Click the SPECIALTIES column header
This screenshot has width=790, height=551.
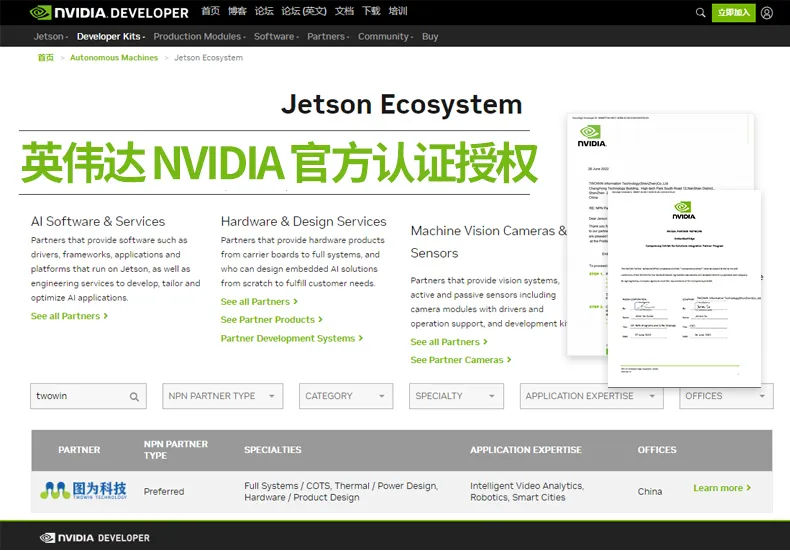[x=273, y=450]
